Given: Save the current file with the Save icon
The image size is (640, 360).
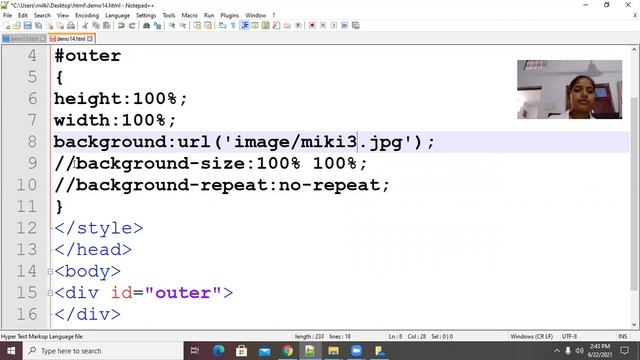Looking at the screenshot, I should click(x=27, y=25).
